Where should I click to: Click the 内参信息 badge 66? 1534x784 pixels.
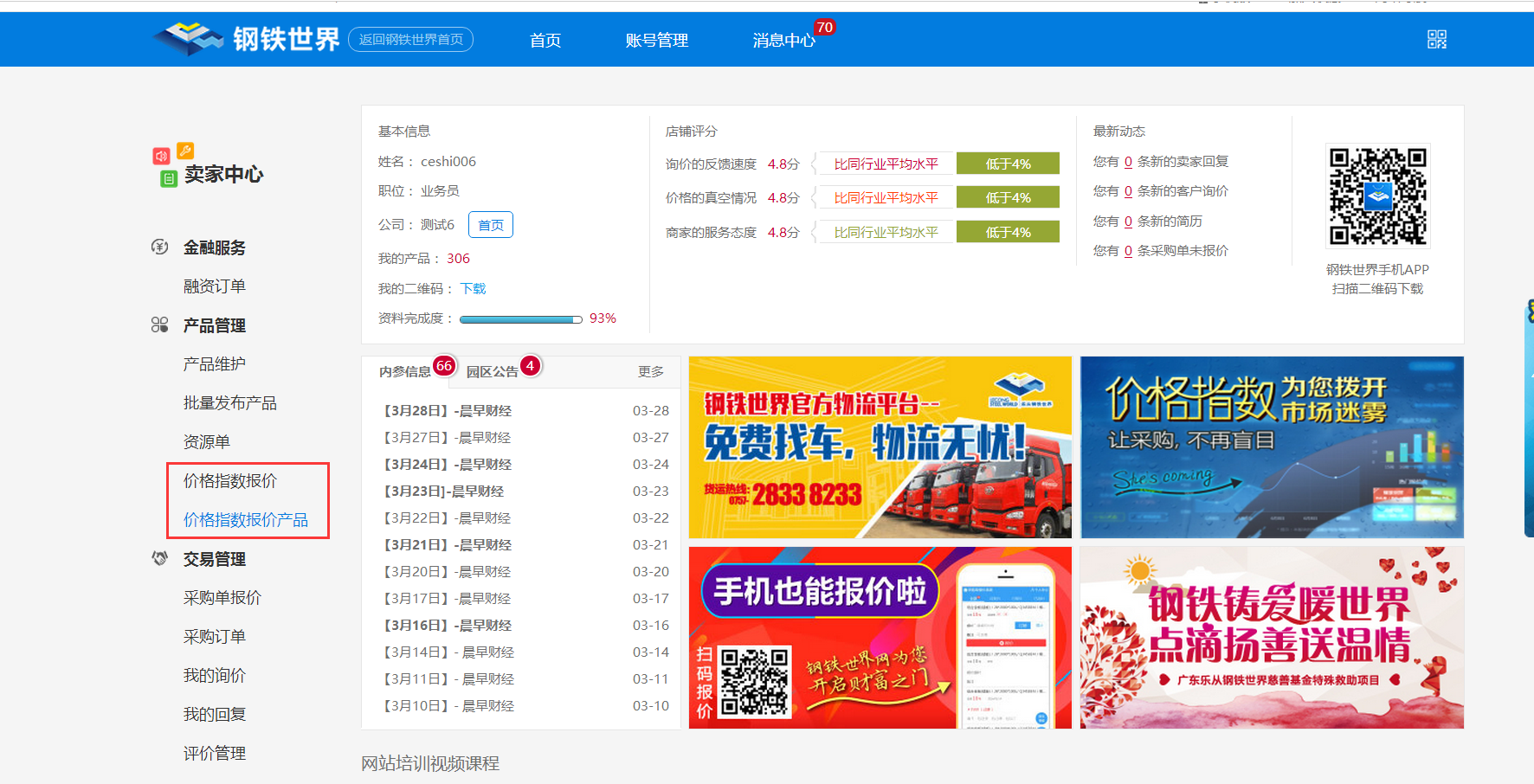tap(444, 366)
